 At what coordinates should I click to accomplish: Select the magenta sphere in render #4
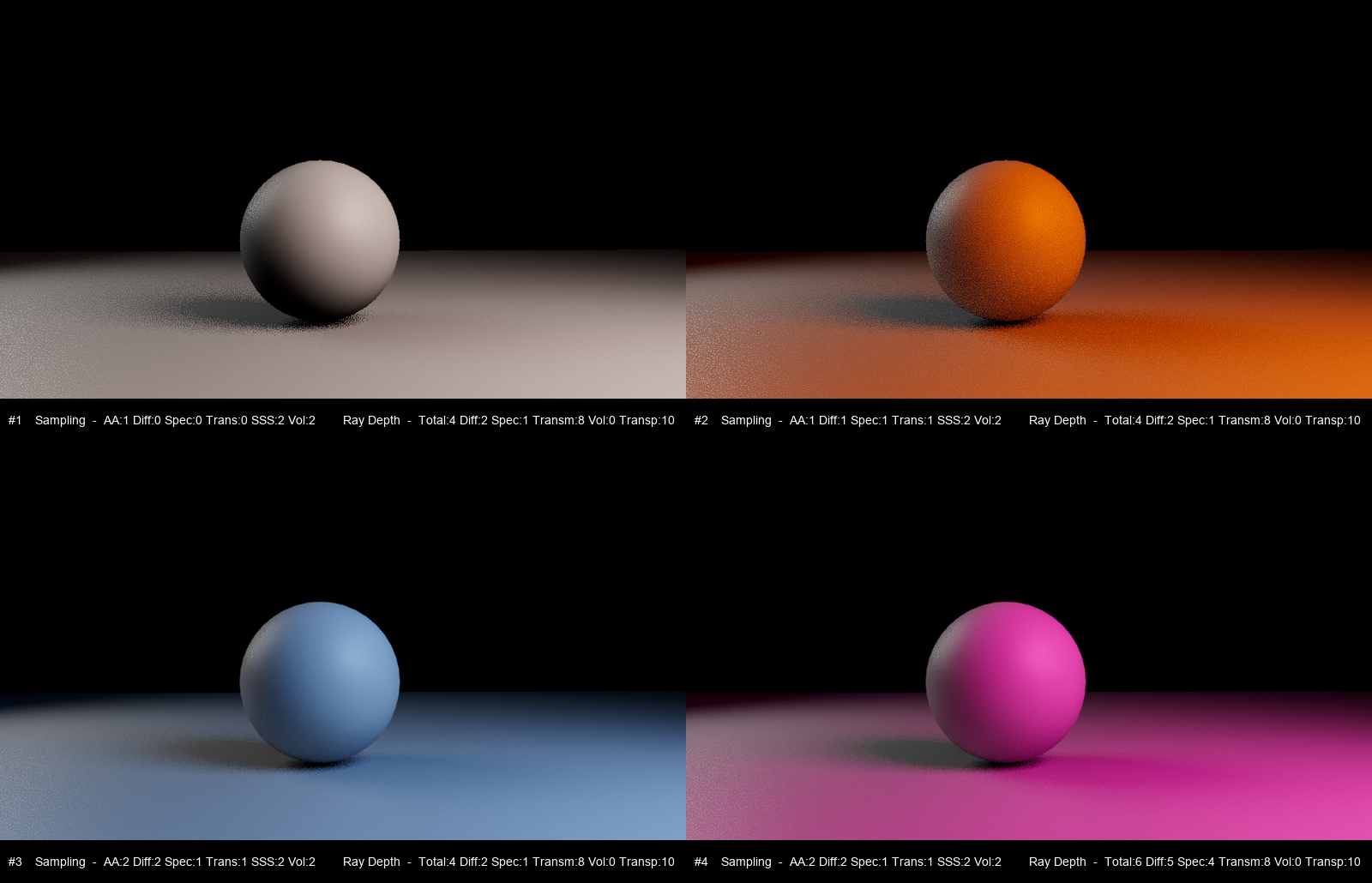pos(1006,682)
